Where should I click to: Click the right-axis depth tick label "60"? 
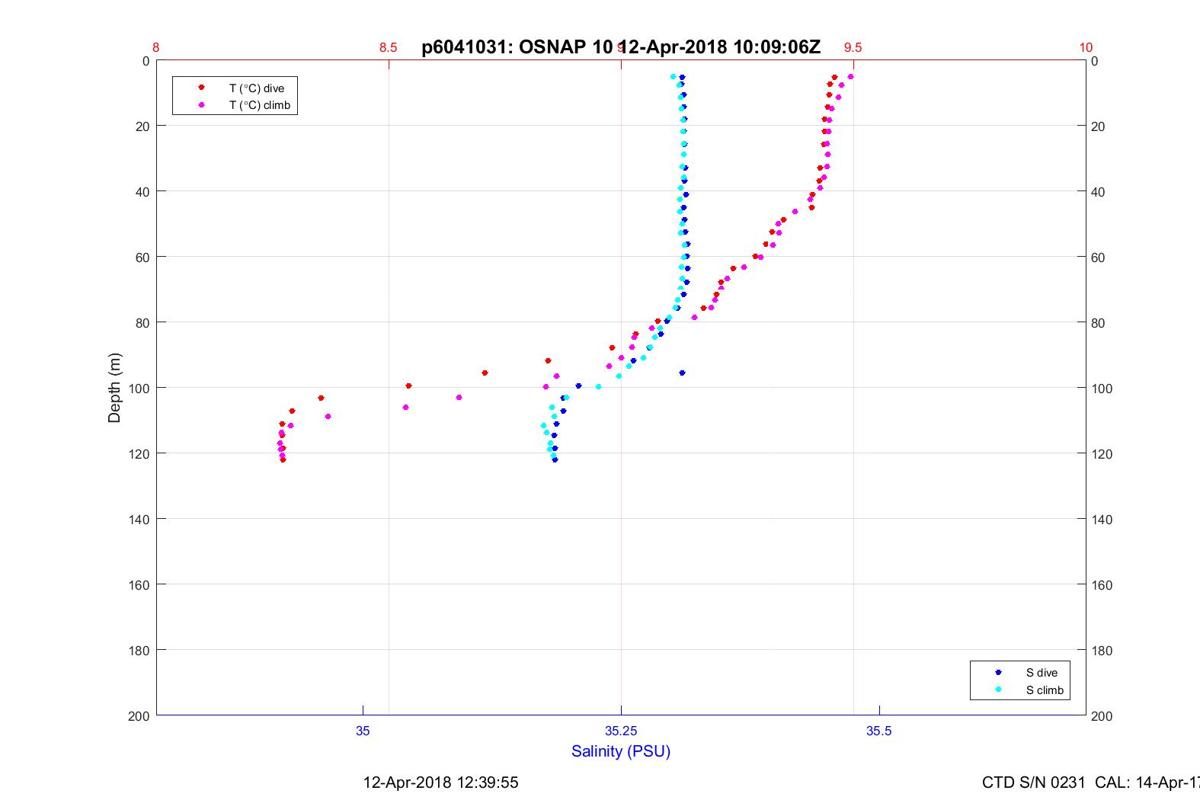[1100, 257]
